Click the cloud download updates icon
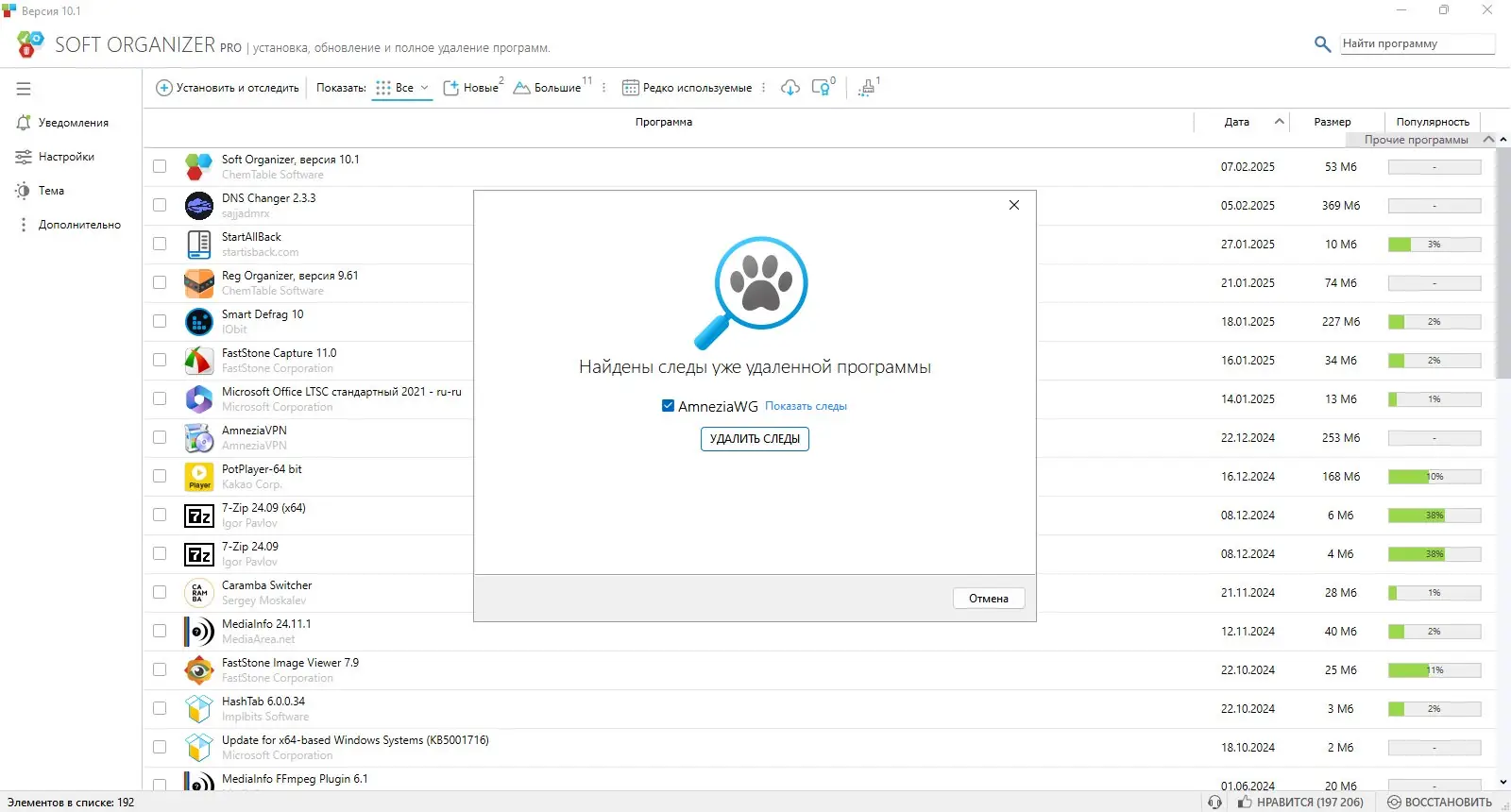 pyautogui.click(x=790, y=88)
